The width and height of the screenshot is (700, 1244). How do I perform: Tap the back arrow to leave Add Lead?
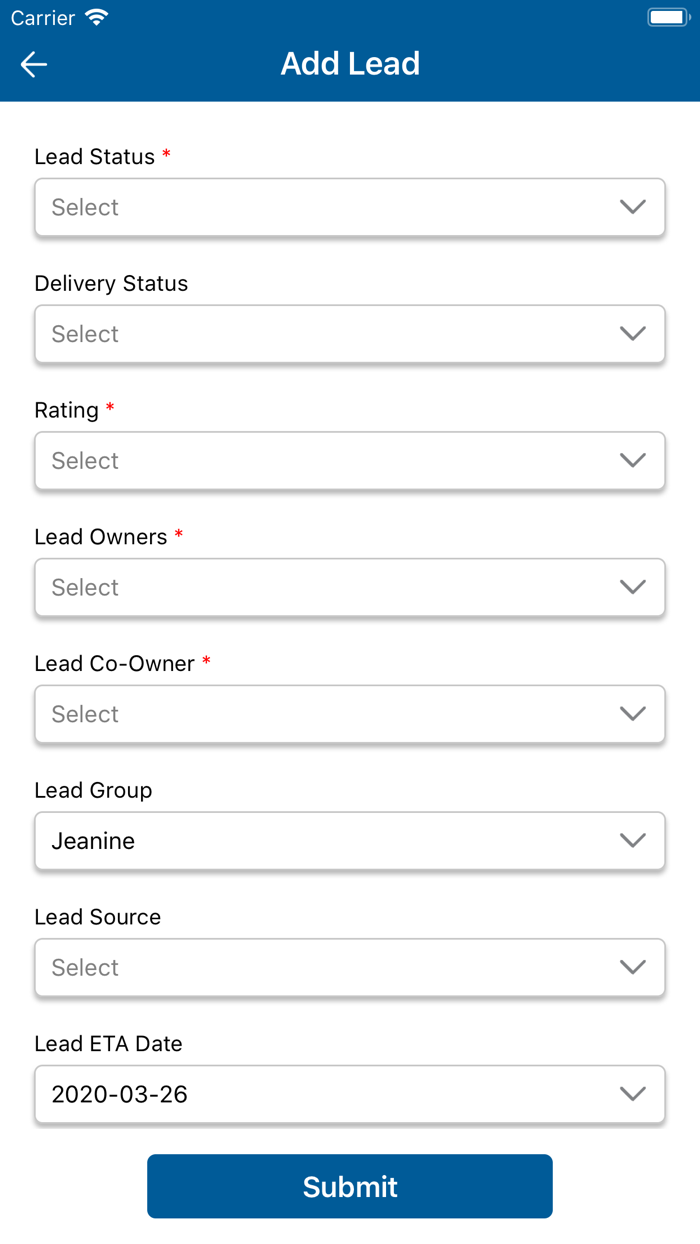point(33,64)
